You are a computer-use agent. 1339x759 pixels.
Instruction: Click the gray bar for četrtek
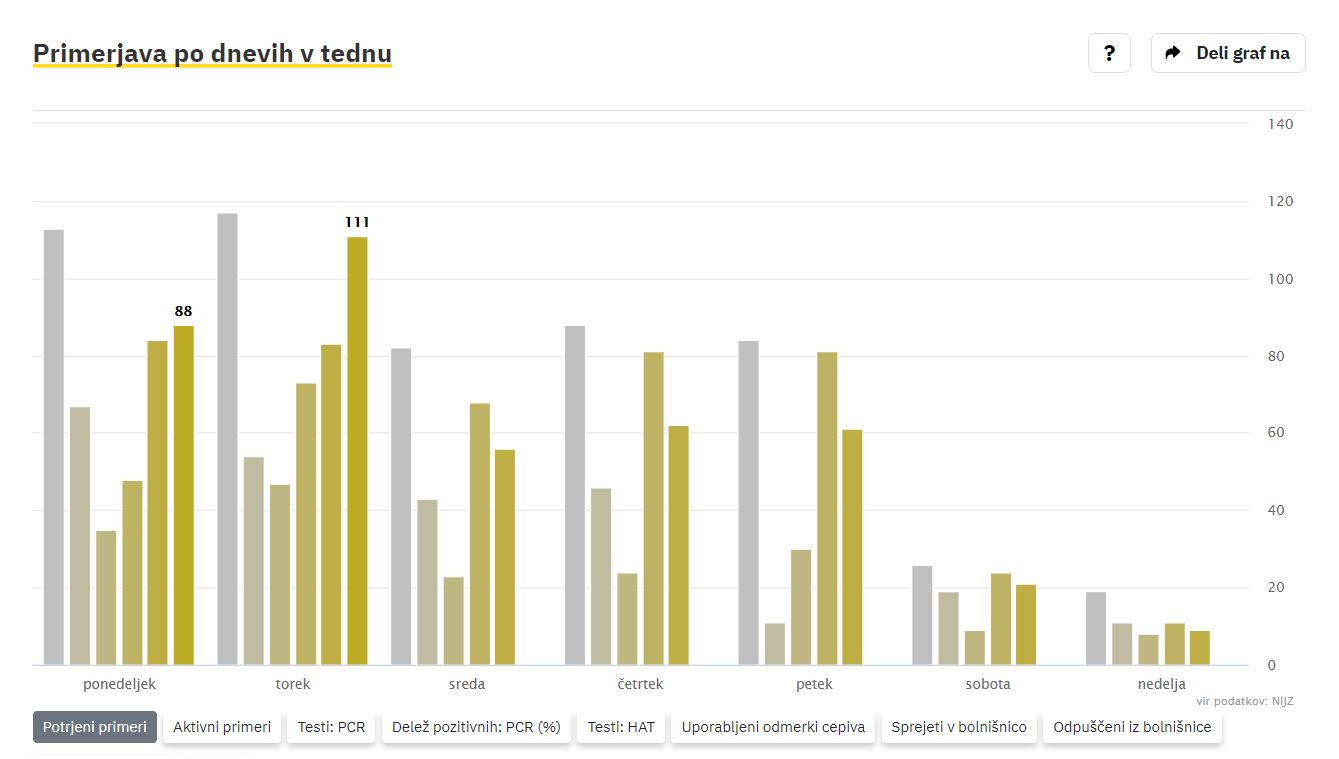point(575,495)
